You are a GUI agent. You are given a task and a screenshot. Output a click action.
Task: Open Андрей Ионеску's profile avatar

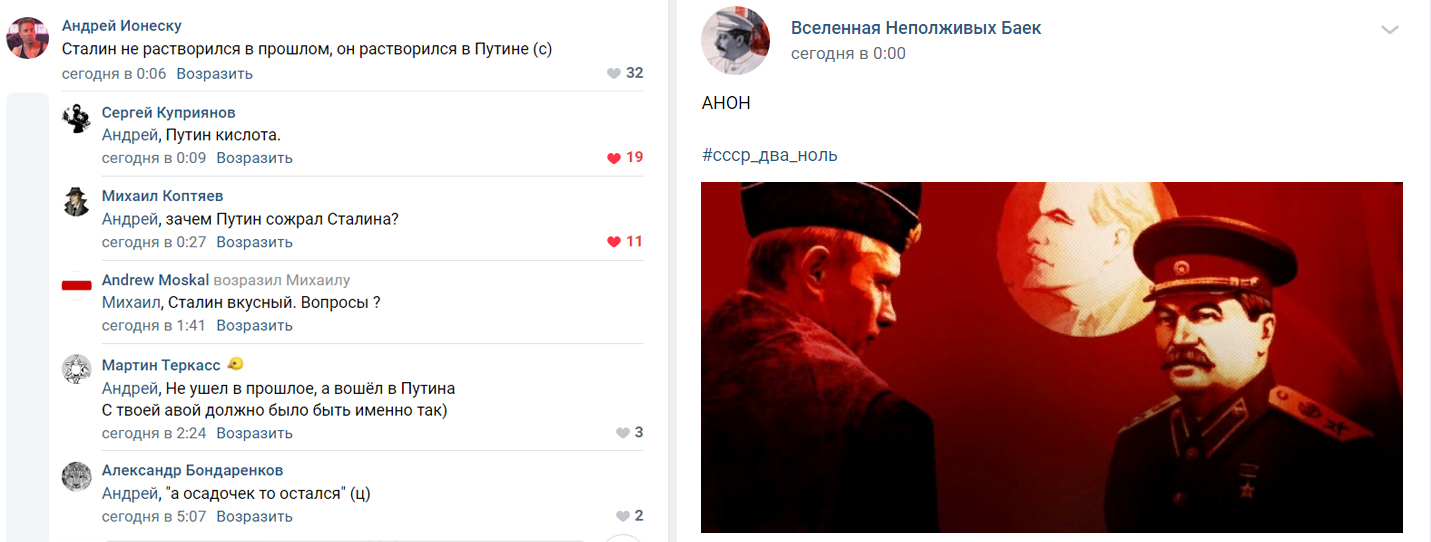pos(28,38)
